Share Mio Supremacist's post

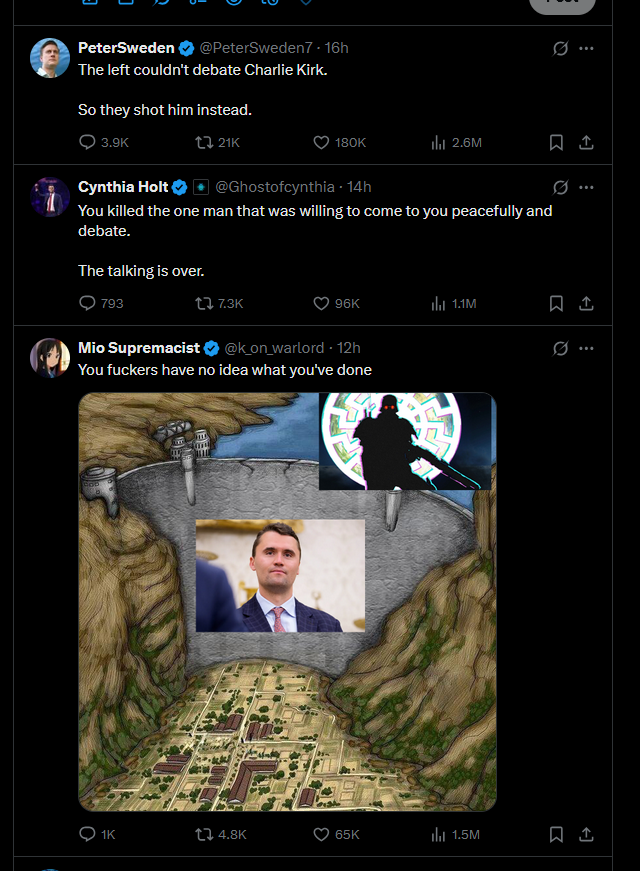click(x=586, y=834)
